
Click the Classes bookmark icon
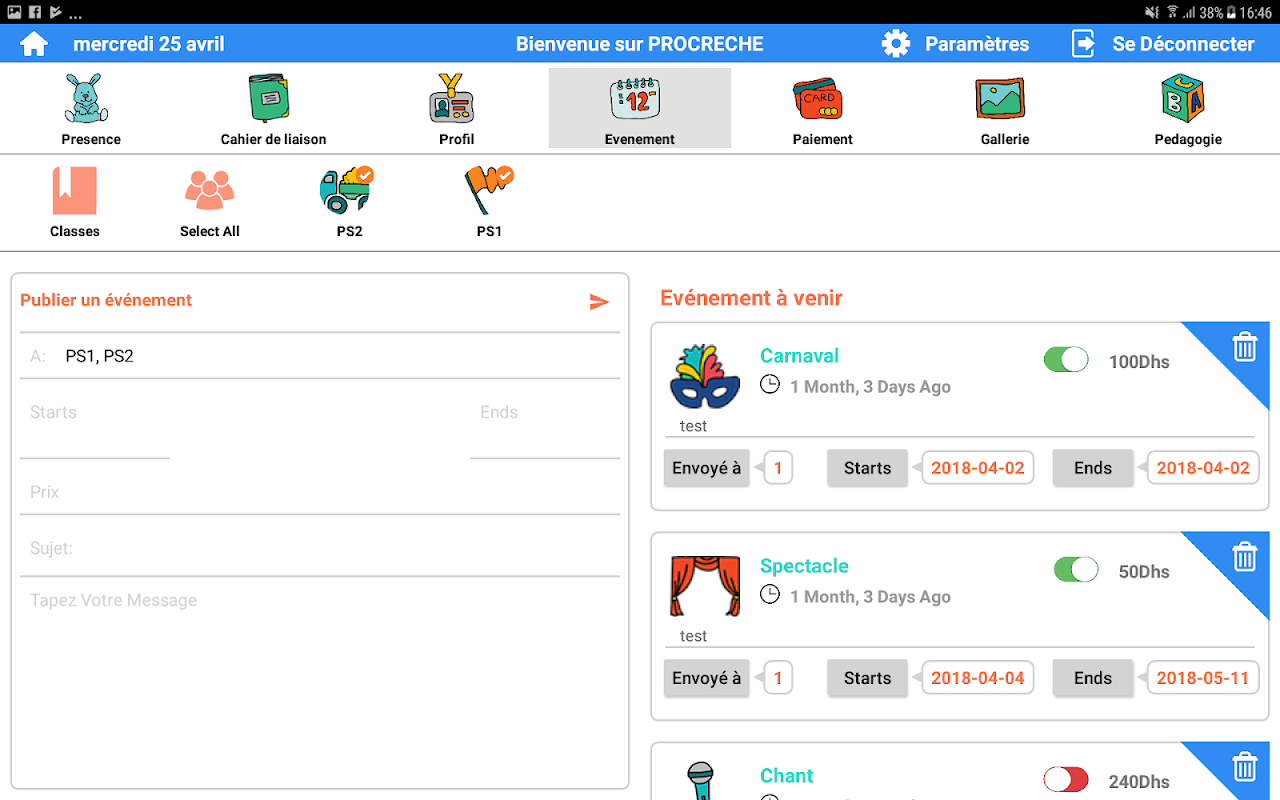pos(75,190)
